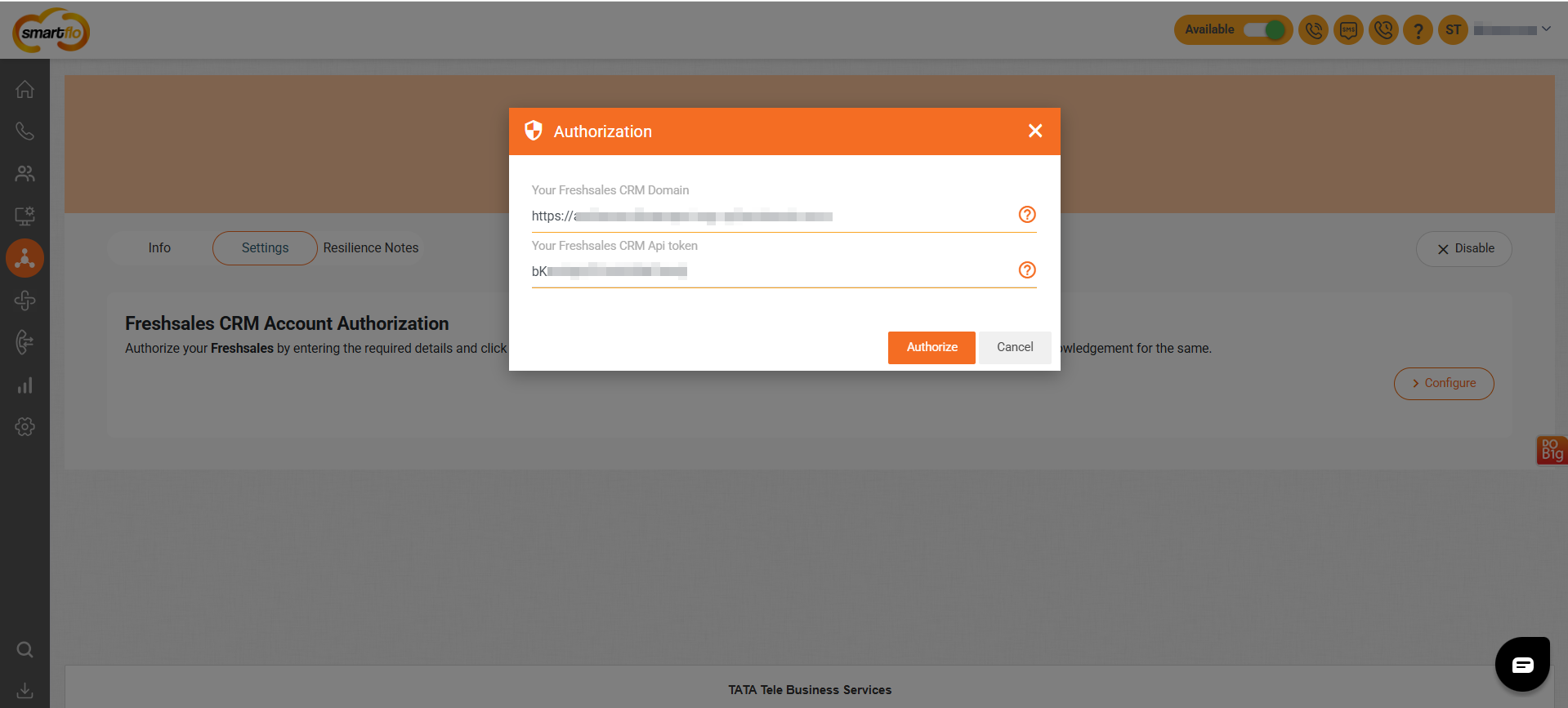Switch to the Settings tab
Viewport: 1568px width, 708px height.
(265, 248)
